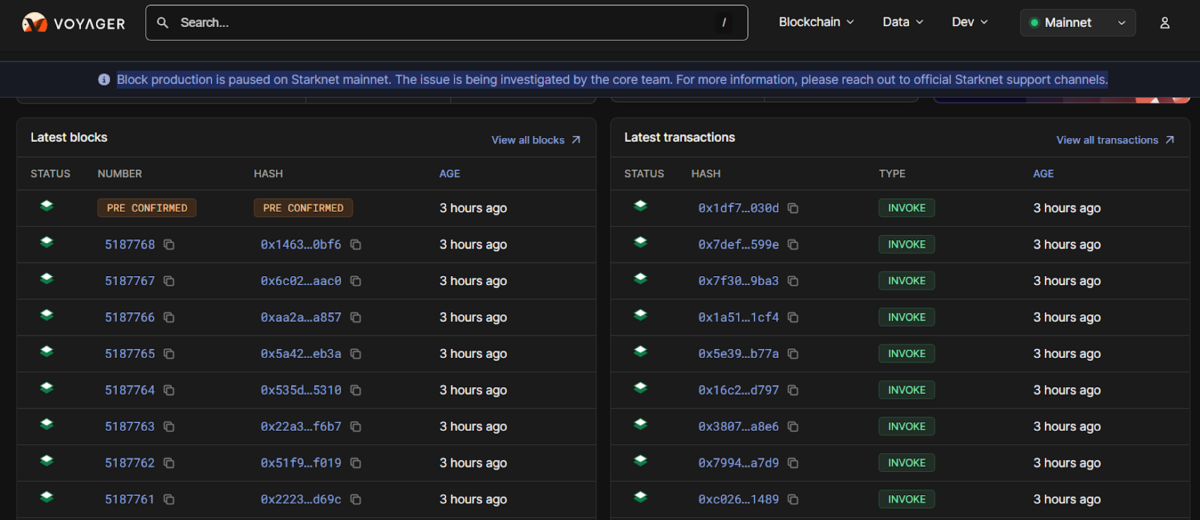Copy transaction hash 0x5e39...b77a

[x=793, y=354]
